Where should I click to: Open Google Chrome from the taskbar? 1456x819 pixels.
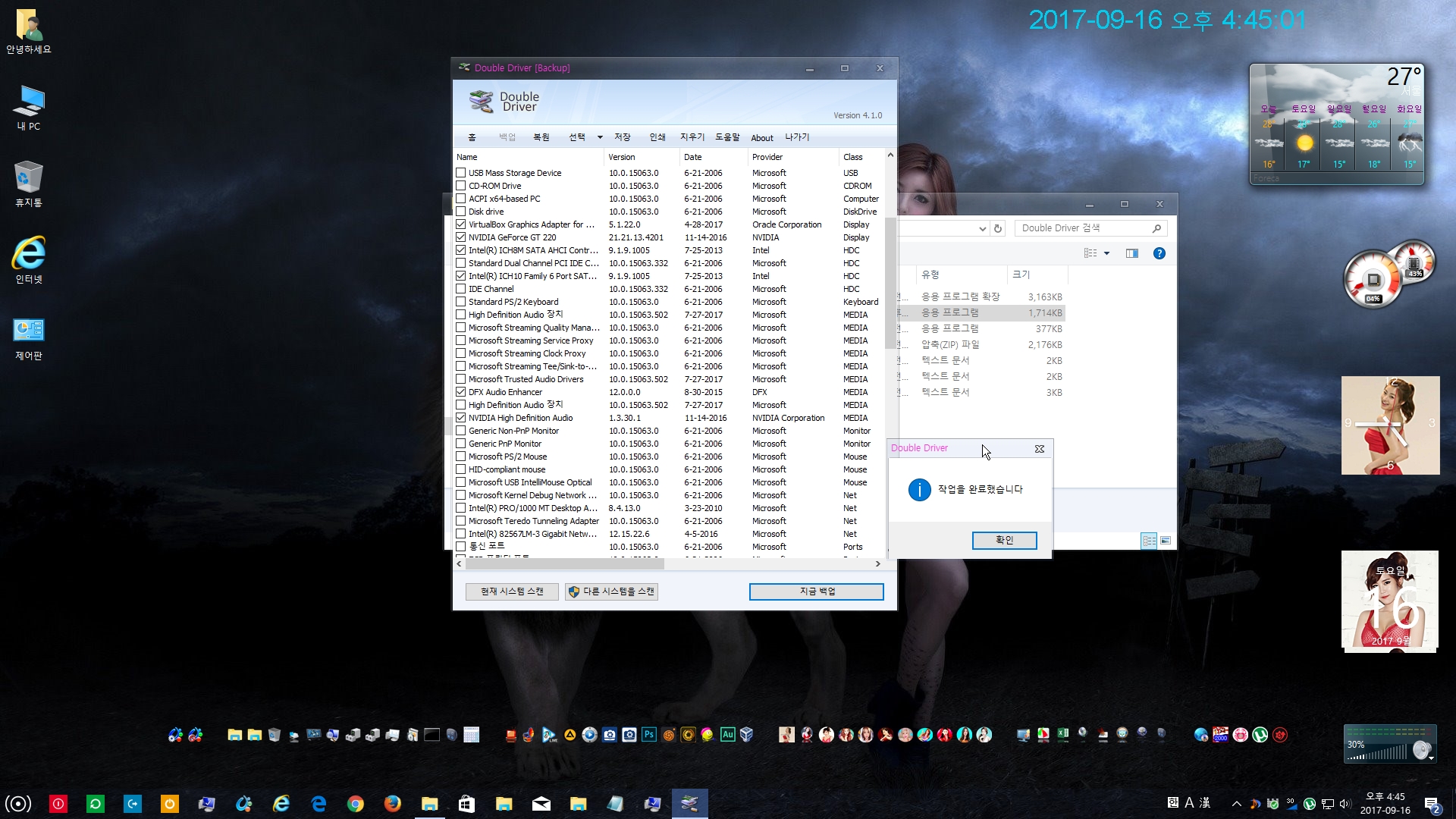(x=355, y=804)
